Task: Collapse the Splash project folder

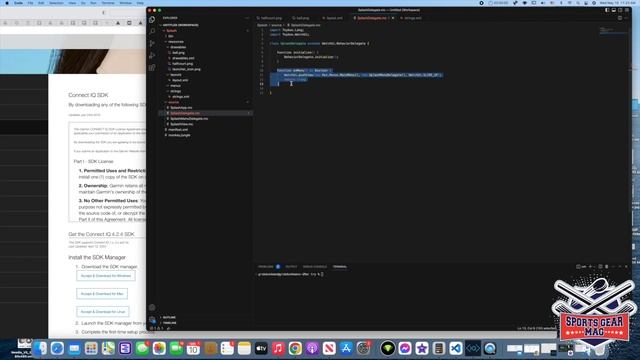Action: pos(171,31)
